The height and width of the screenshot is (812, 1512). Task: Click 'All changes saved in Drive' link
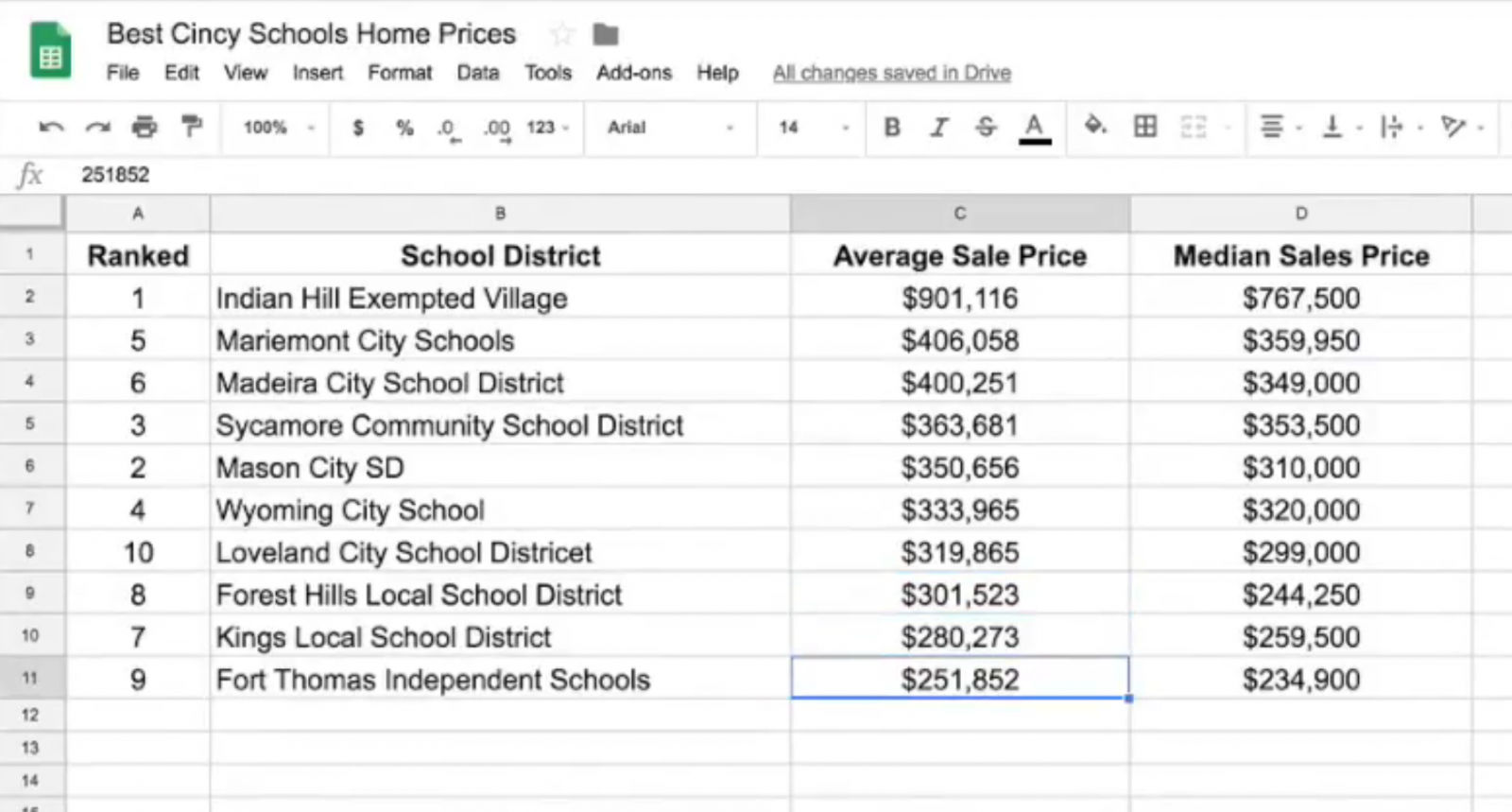point(892,73)
